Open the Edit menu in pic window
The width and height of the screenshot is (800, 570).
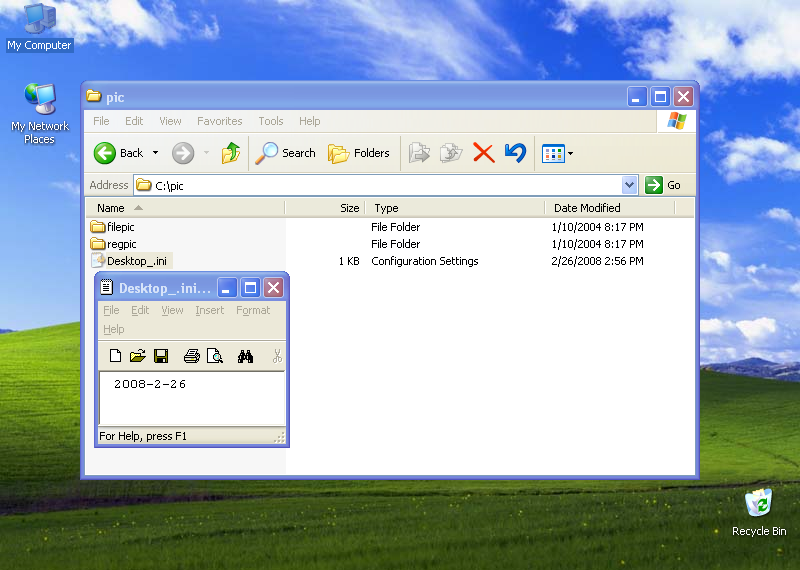click(x=134, y=121)
